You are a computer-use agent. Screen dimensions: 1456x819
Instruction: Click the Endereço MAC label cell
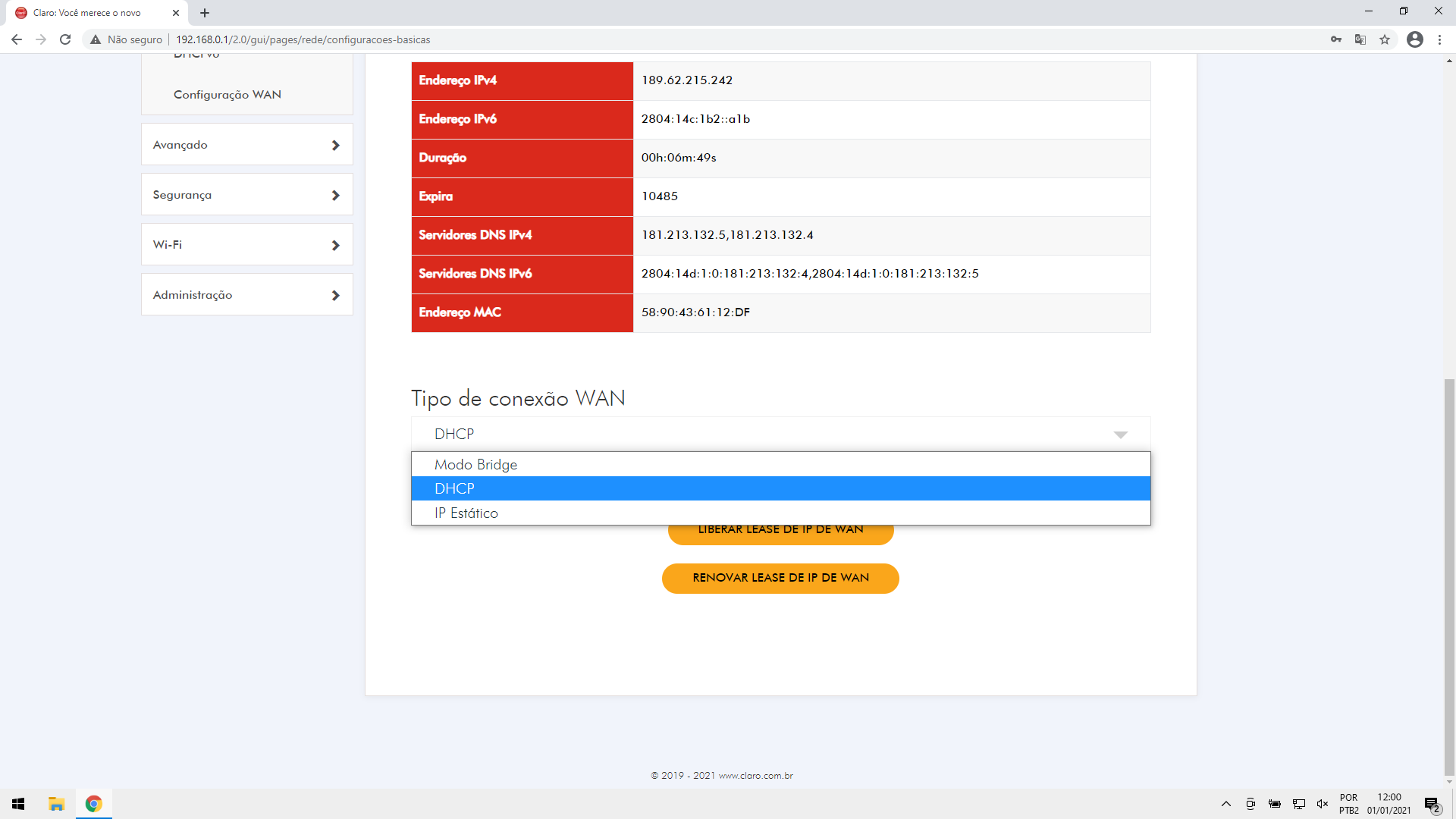click(522, 312)
